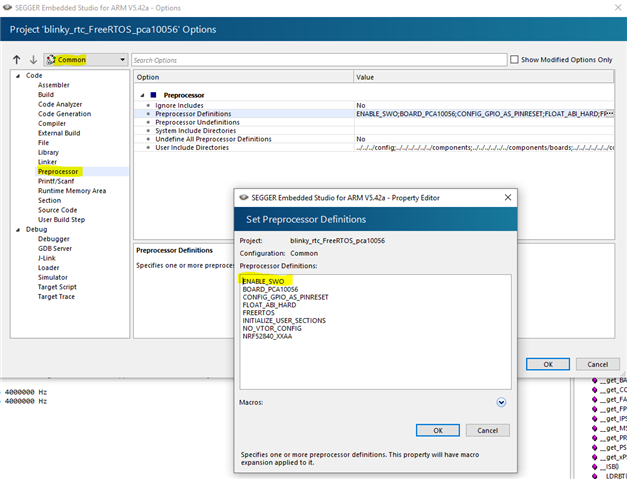Collapse the Code tree group

[18, 76]
